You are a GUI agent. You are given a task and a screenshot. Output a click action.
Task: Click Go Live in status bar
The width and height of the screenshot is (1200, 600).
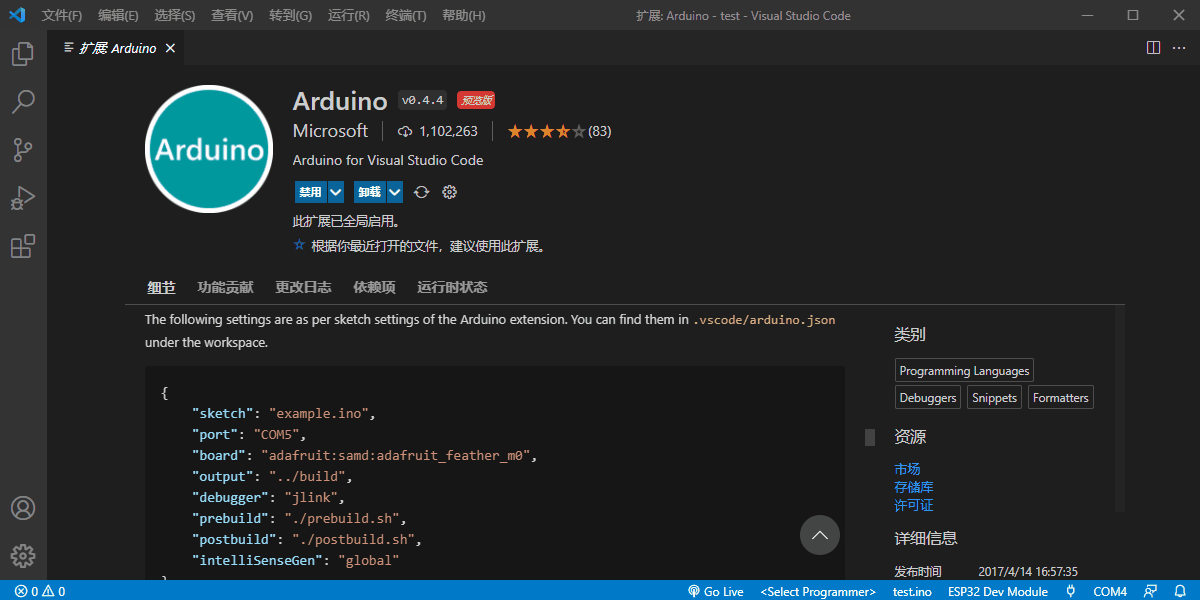tap(716, 591)
